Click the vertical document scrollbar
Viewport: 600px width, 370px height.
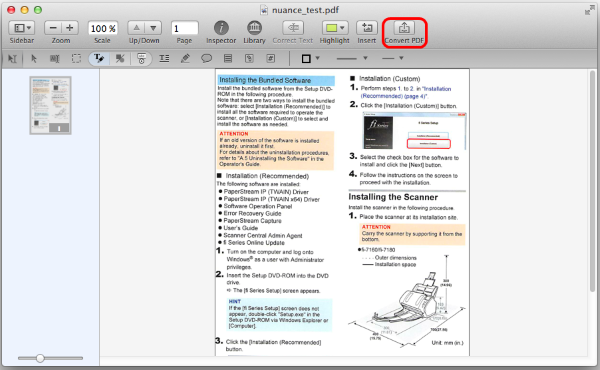coord(593,182)
